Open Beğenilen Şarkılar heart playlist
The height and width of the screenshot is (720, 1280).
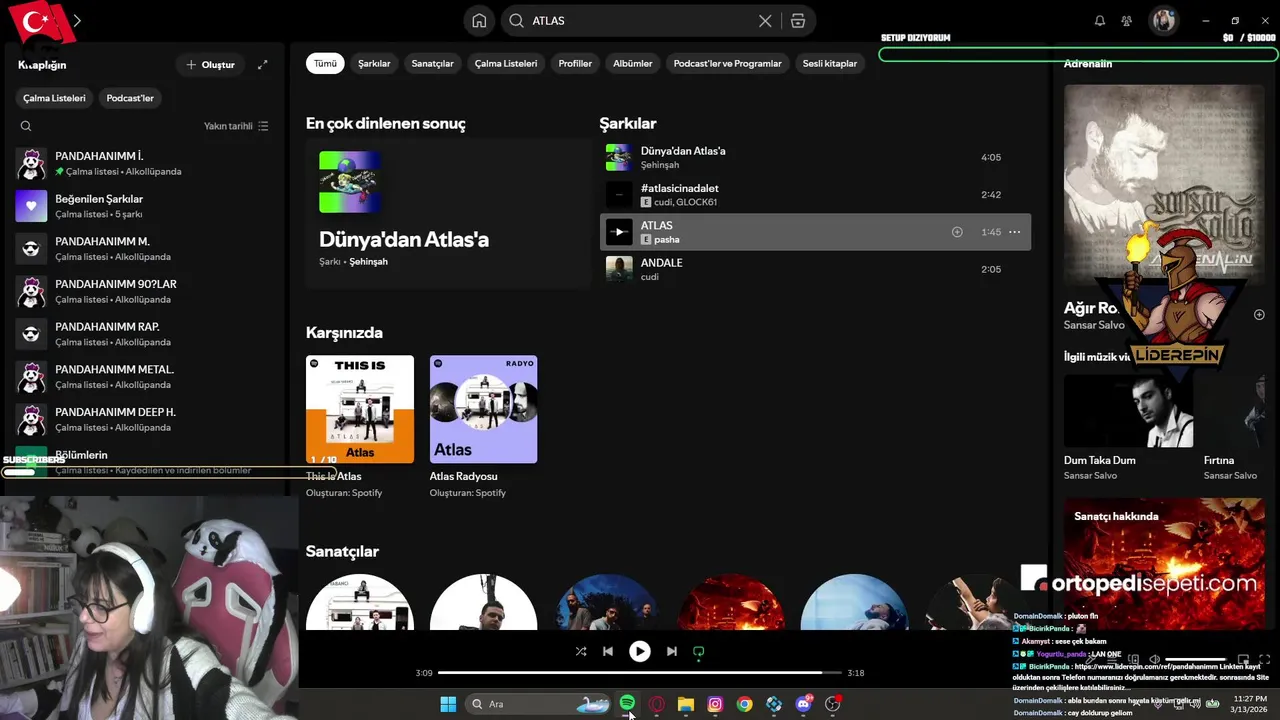pyautogui.click(x=144, y=206)
